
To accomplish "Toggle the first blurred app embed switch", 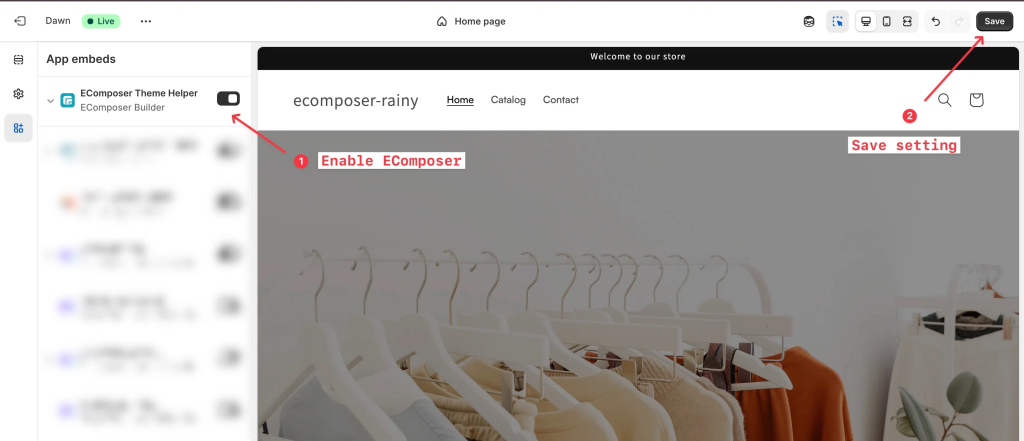I will click(x=229, y=150).
